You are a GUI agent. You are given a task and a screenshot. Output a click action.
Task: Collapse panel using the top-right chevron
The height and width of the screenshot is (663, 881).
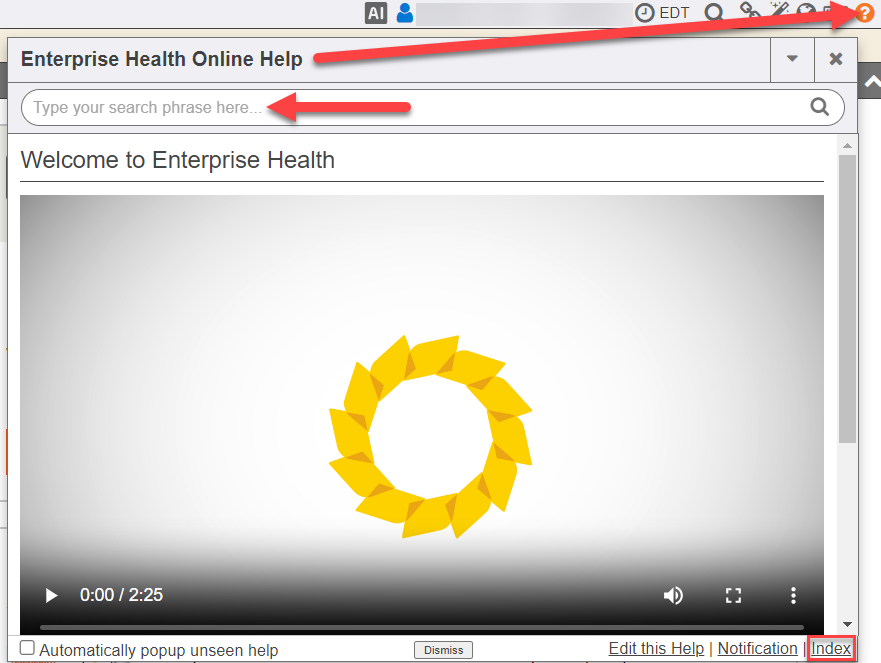[x=871, y=84]
